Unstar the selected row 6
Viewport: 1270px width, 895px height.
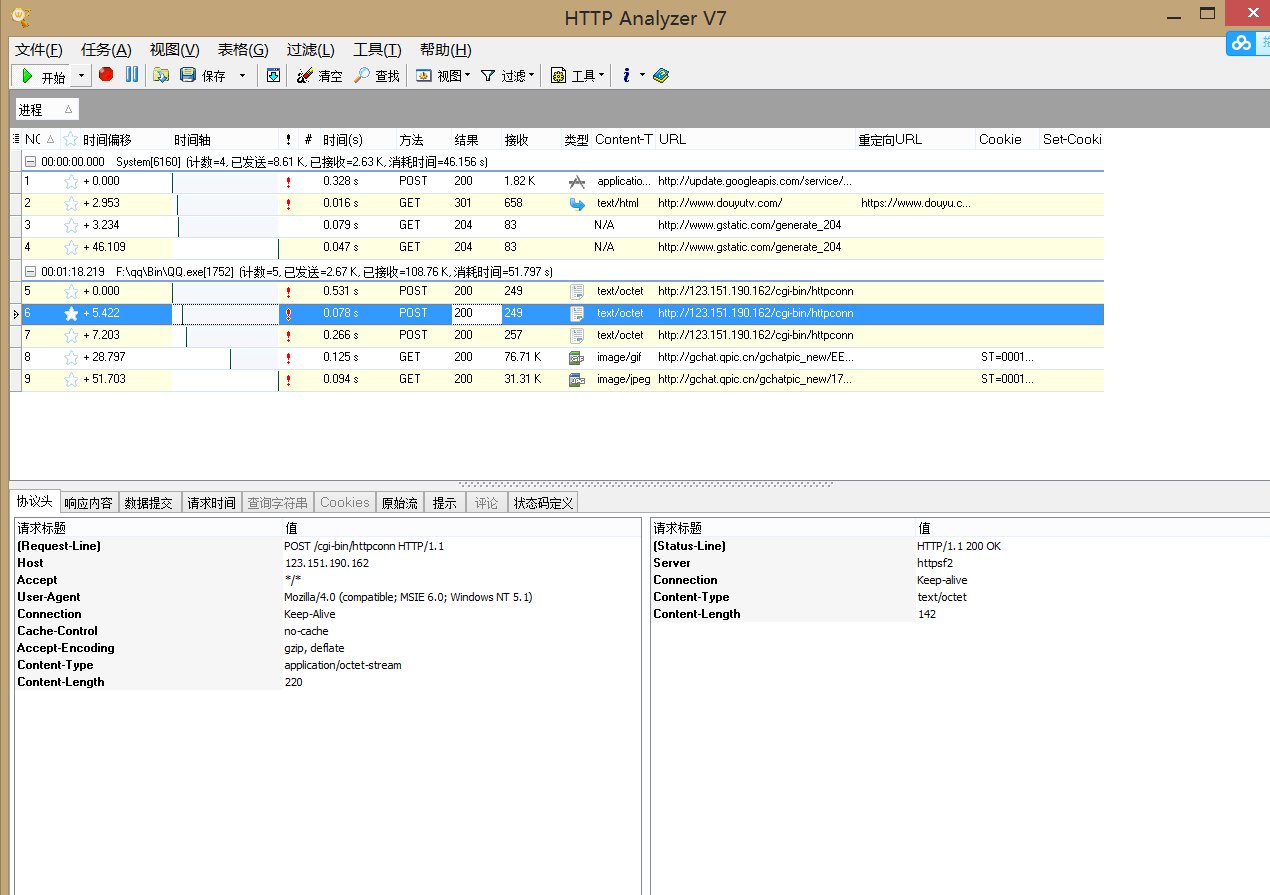click(x=71, y=314)
